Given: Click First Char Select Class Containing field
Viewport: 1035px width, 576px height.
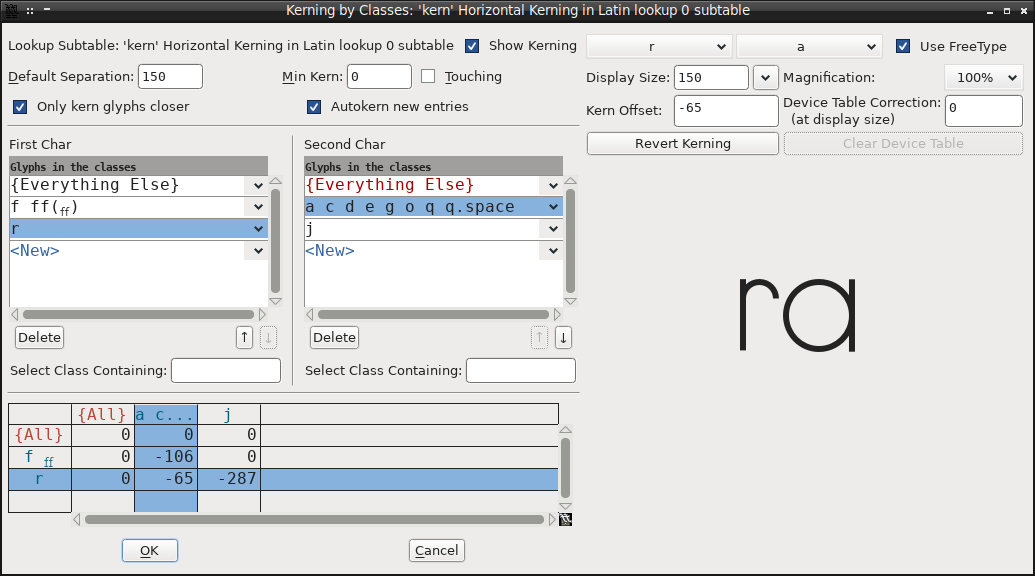Looking at the screenshot, I should pyautogui.click(x=226, y=371).
